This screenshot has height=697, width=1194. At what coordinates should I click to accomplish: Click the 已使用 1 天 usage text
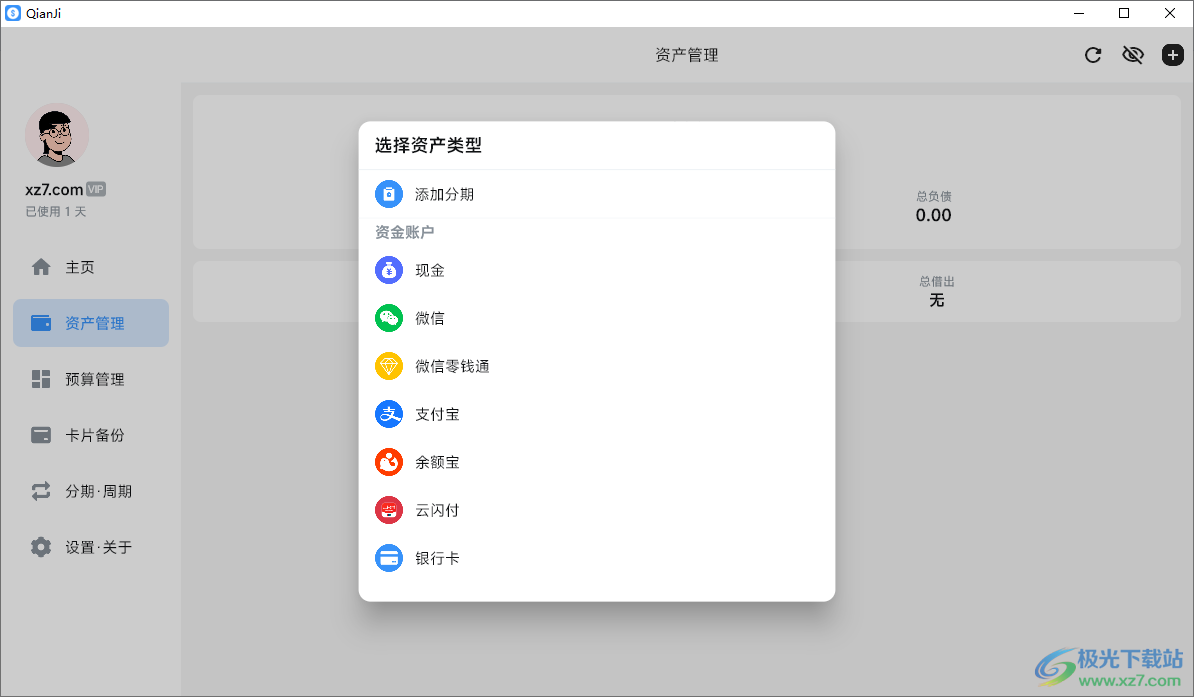(x=56, y=212)
